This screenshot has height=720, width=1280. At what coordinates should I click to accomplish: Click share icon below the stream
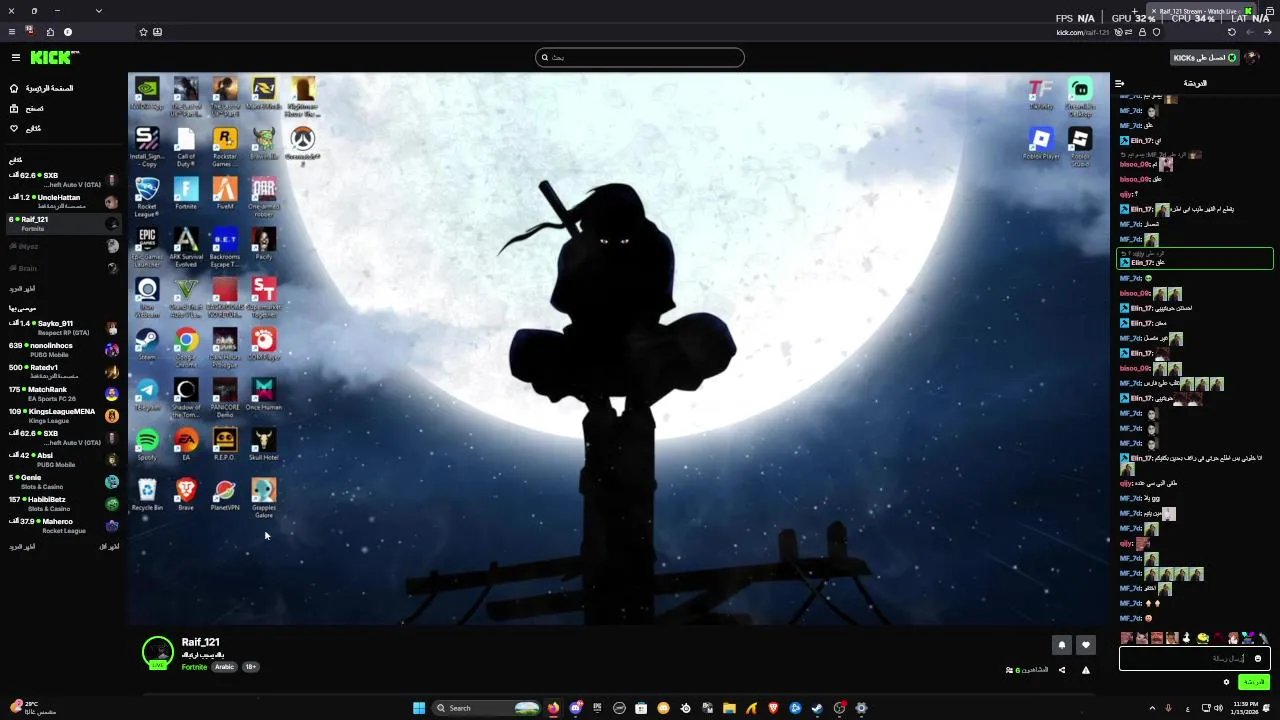[x=1062, y=670]
